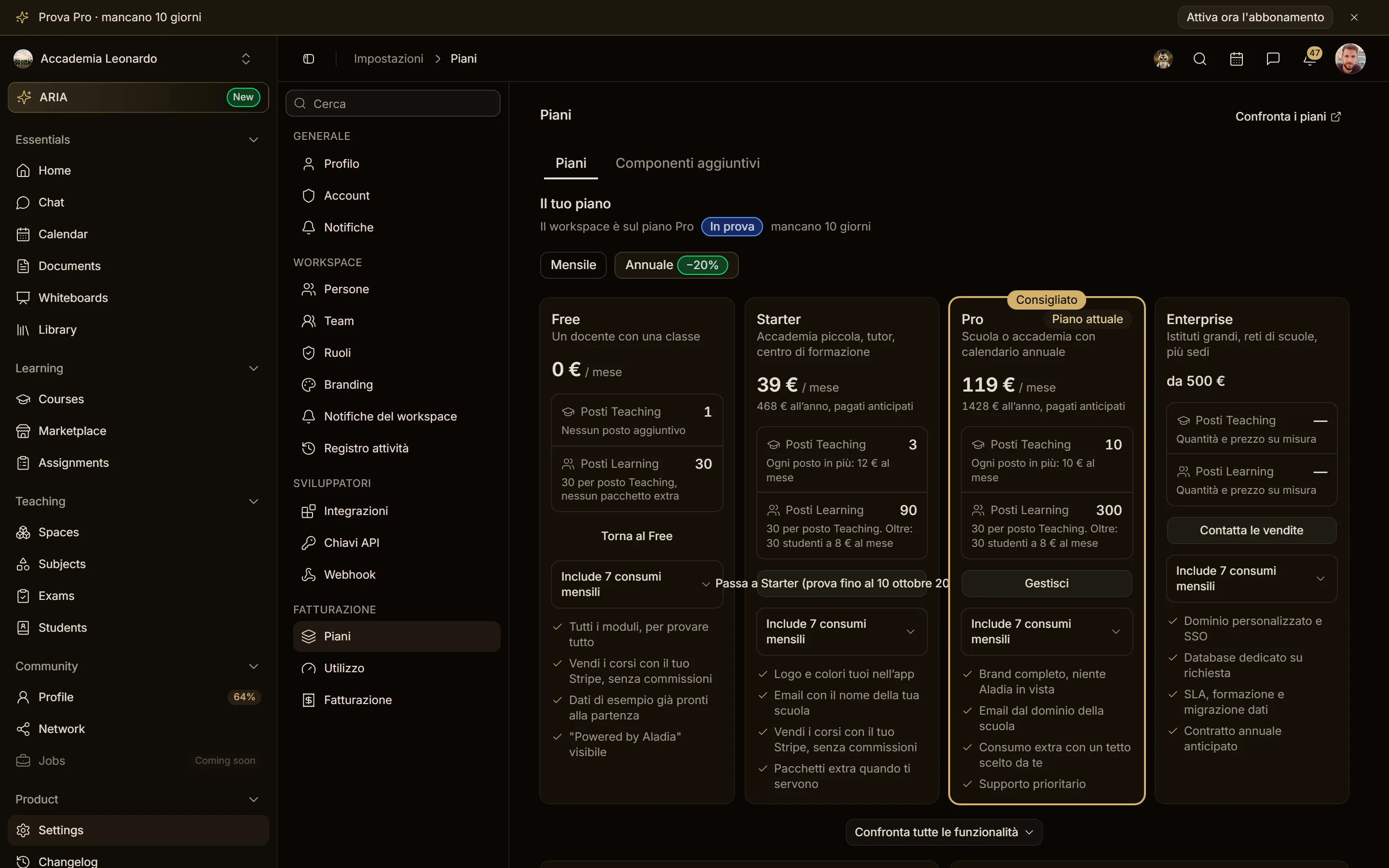Click the owl assistant avatar icon
Viewport: 1389px width, 868px height.
tap(1163, 58)
